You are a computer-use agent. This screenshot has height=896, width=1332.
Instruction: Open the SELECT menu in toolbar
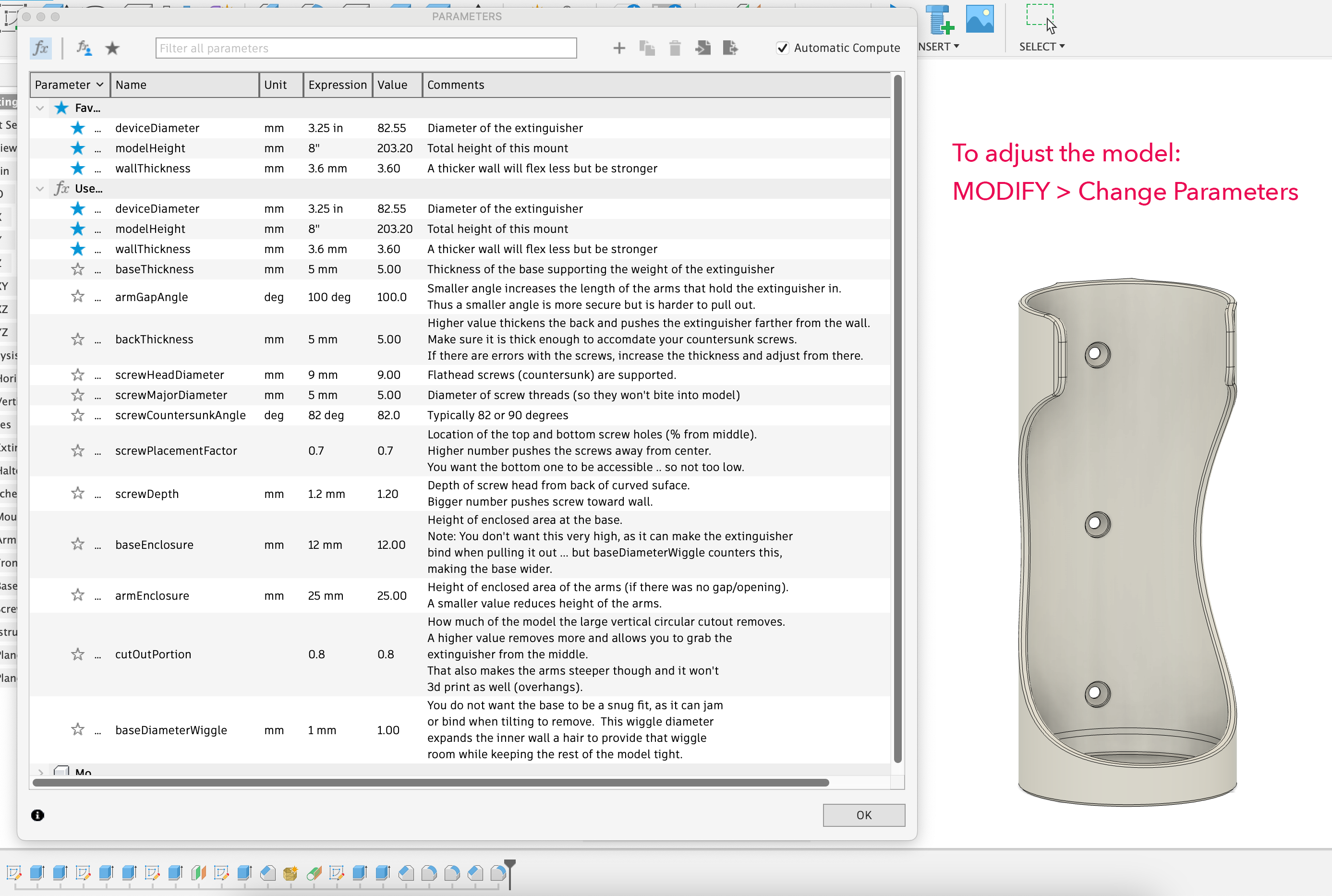point(1041,46)
